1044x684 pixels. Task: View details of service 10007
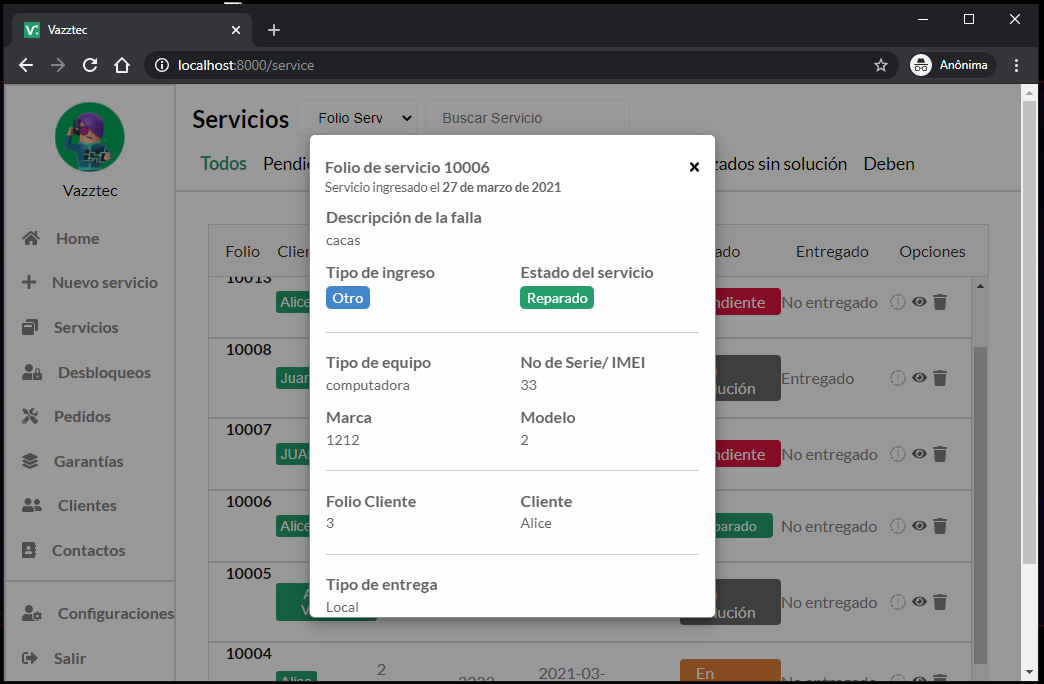point(919,454)
